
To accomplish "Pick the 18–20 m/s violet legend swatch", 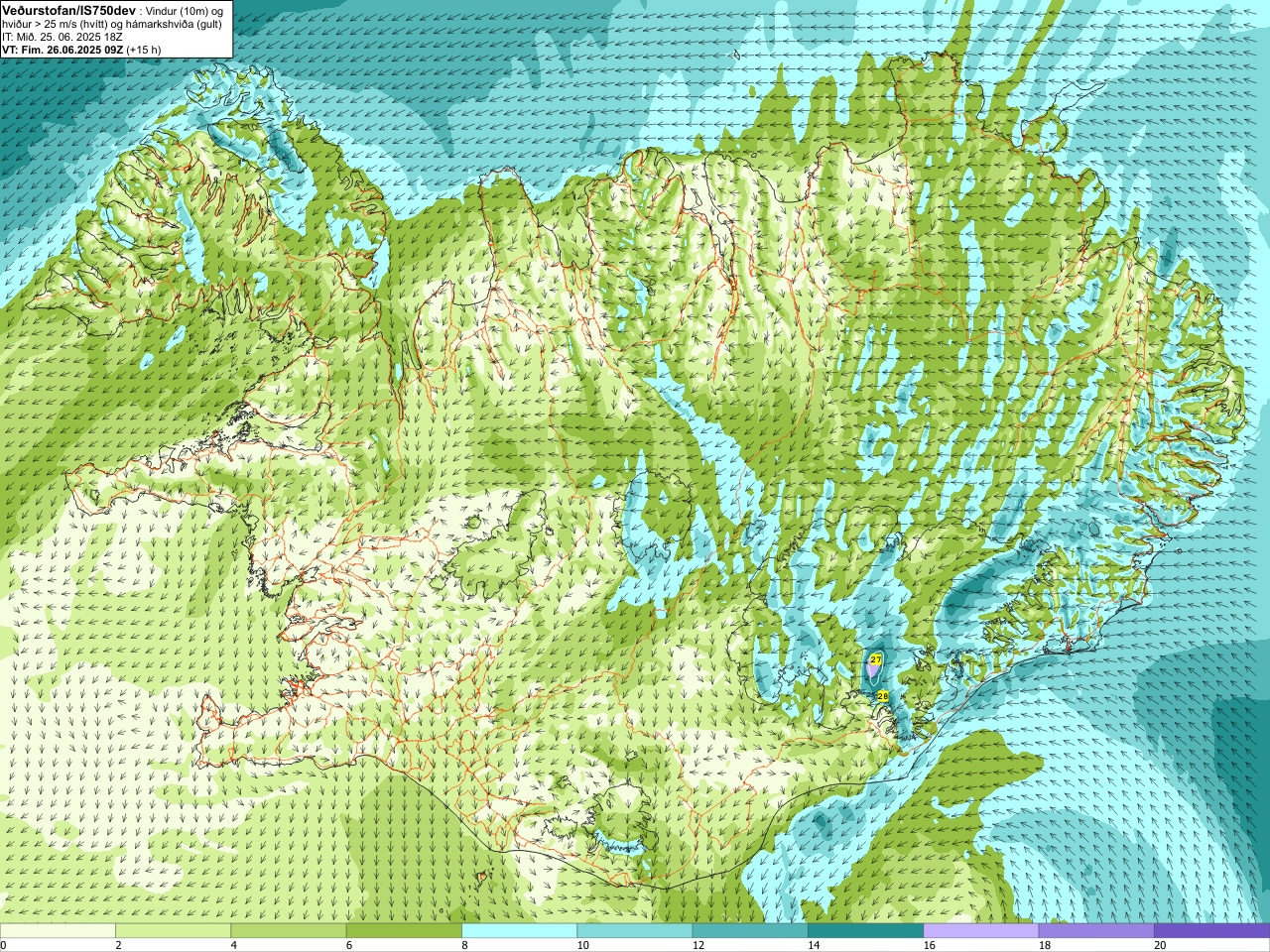I will pos(1095,930).
